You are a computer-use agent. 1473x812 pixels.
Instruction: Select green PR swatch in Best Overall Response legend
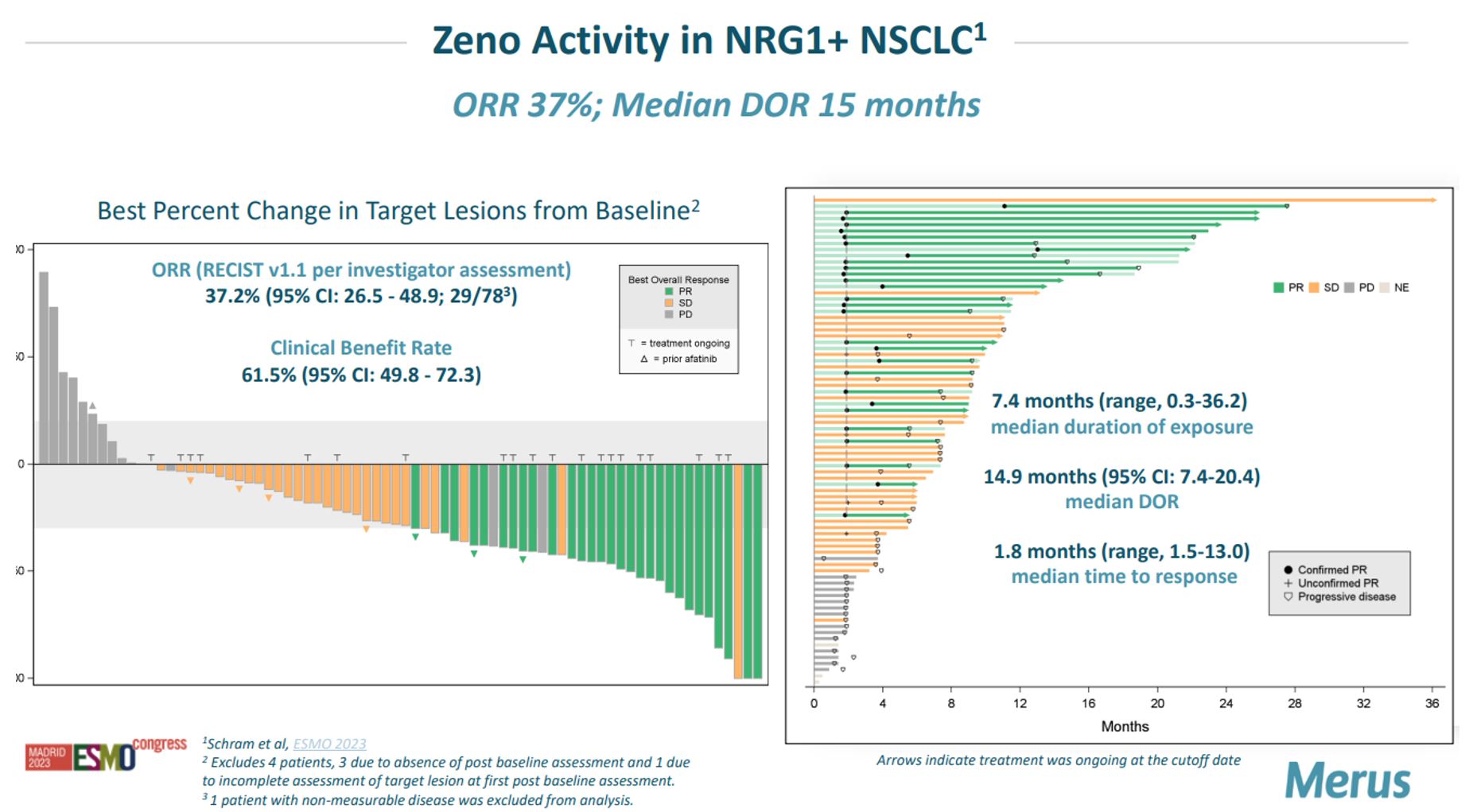(669, 292)
